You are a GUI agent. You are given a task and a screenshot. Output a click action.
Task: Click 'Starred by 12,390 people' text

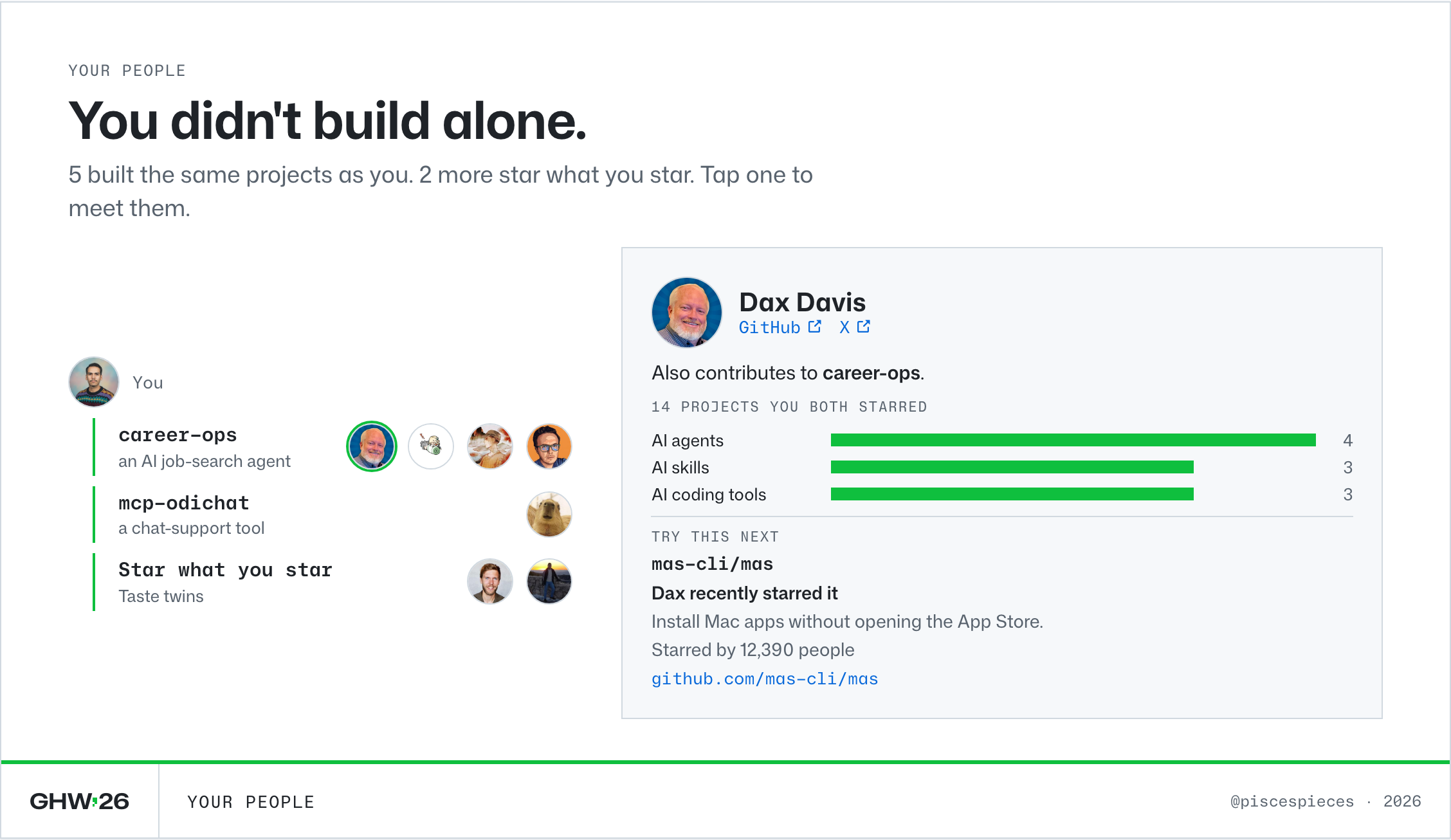tap(753, 650)
